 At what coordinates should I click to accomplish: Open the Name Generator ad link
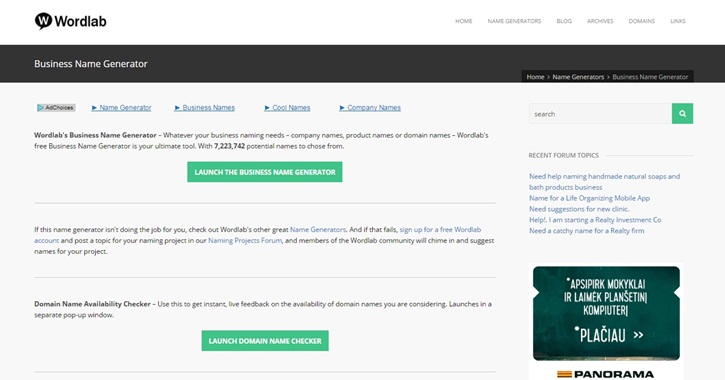coord(122,108)
